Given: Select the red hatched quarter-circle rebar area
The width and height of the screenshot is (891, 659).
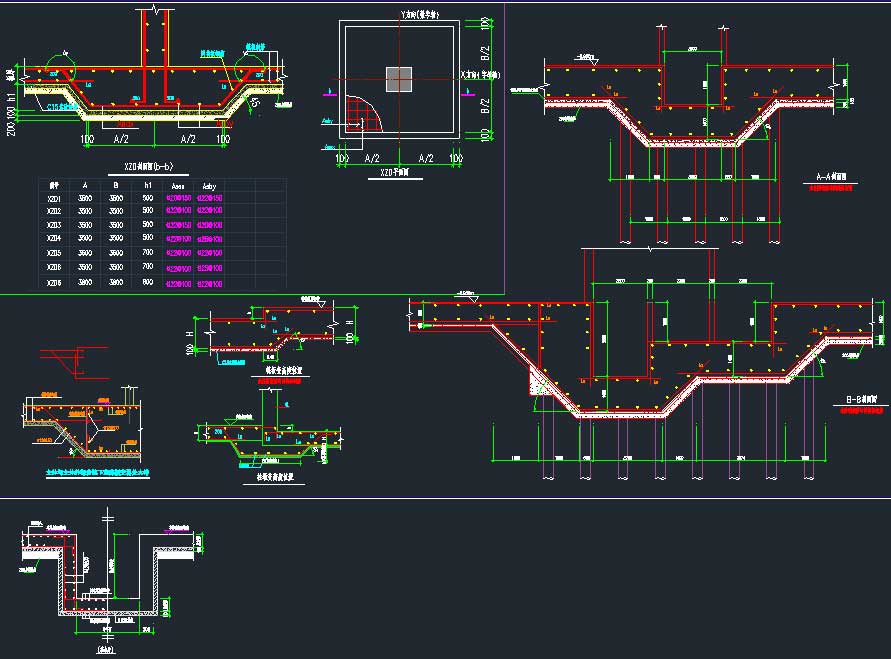Looking at the screenshot, I should [361, 113].
